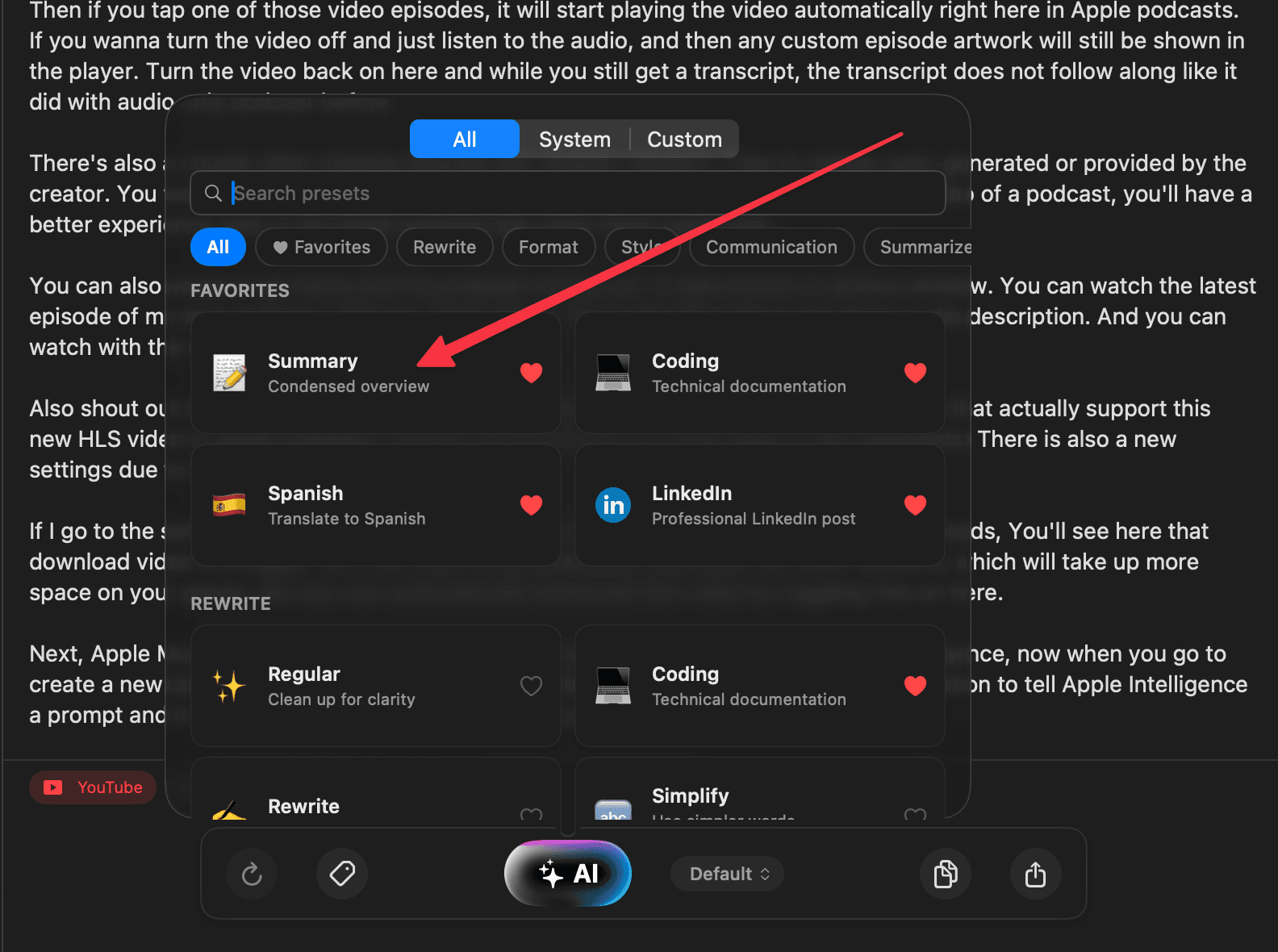Open the Default model dropdown
This screenshot has width=1278, height=952.
[x=729, y=874]
